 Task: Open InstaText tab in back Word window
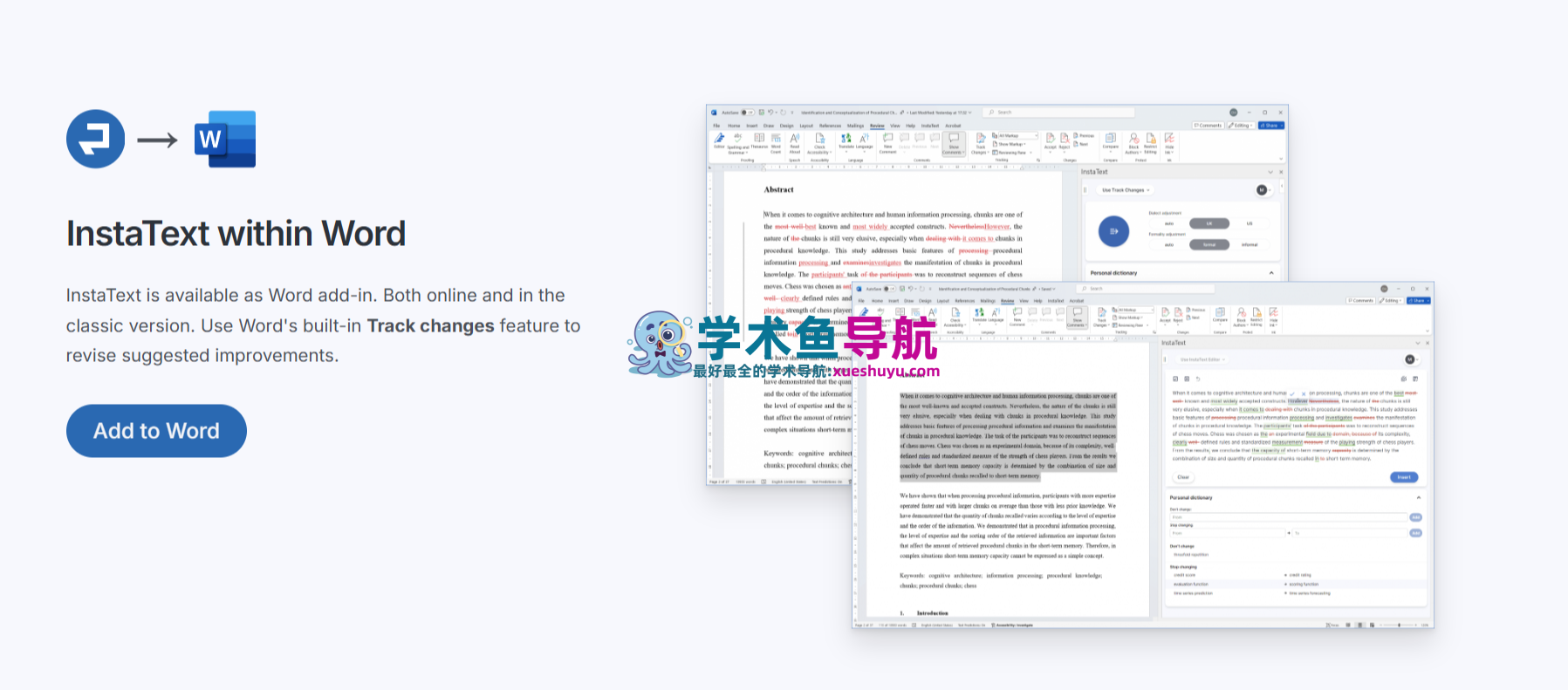(930, 126)
